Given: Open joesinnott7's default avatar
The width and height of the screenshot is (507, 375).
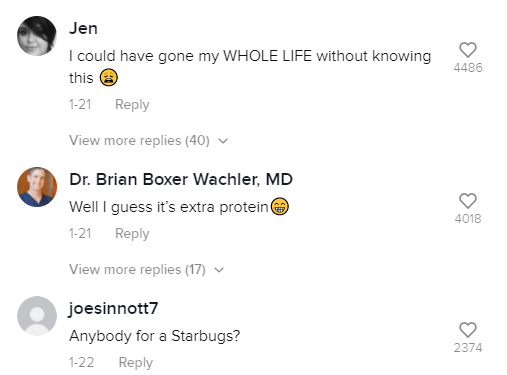Looking at the screenshot, I should (37, 316).
